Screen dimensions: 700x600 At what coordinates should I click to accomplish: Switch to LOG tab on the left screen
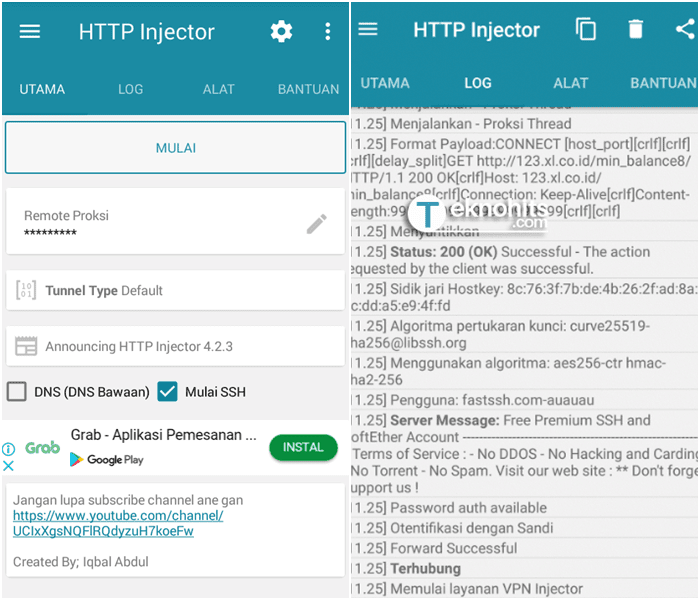(x=131, y=89)
